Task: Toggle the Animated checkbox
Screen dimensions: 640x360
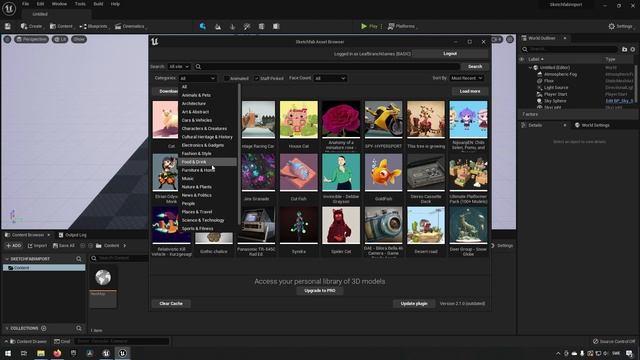Action: [227, 78]
